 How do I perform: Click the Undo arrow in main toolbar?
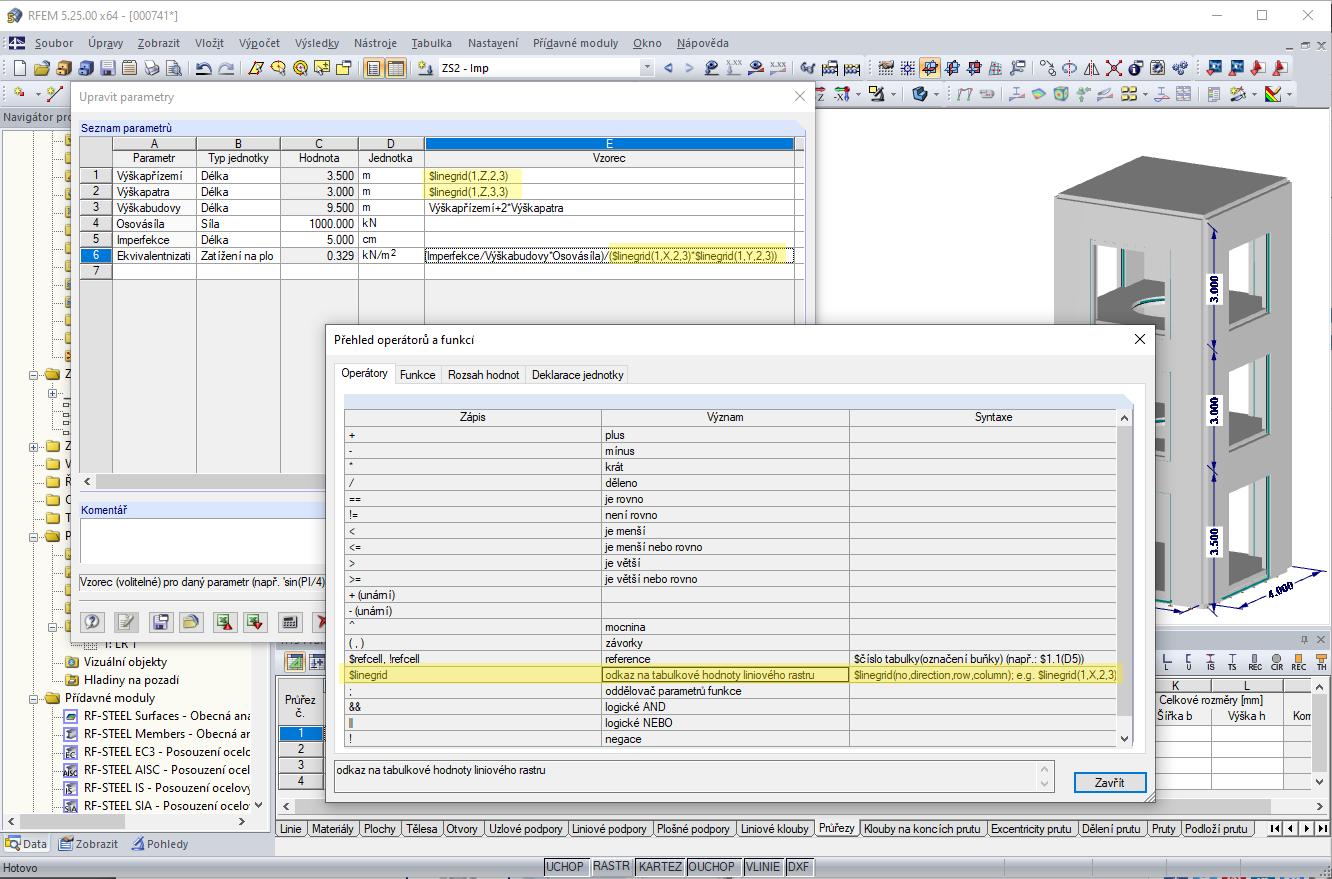(204, 68)
